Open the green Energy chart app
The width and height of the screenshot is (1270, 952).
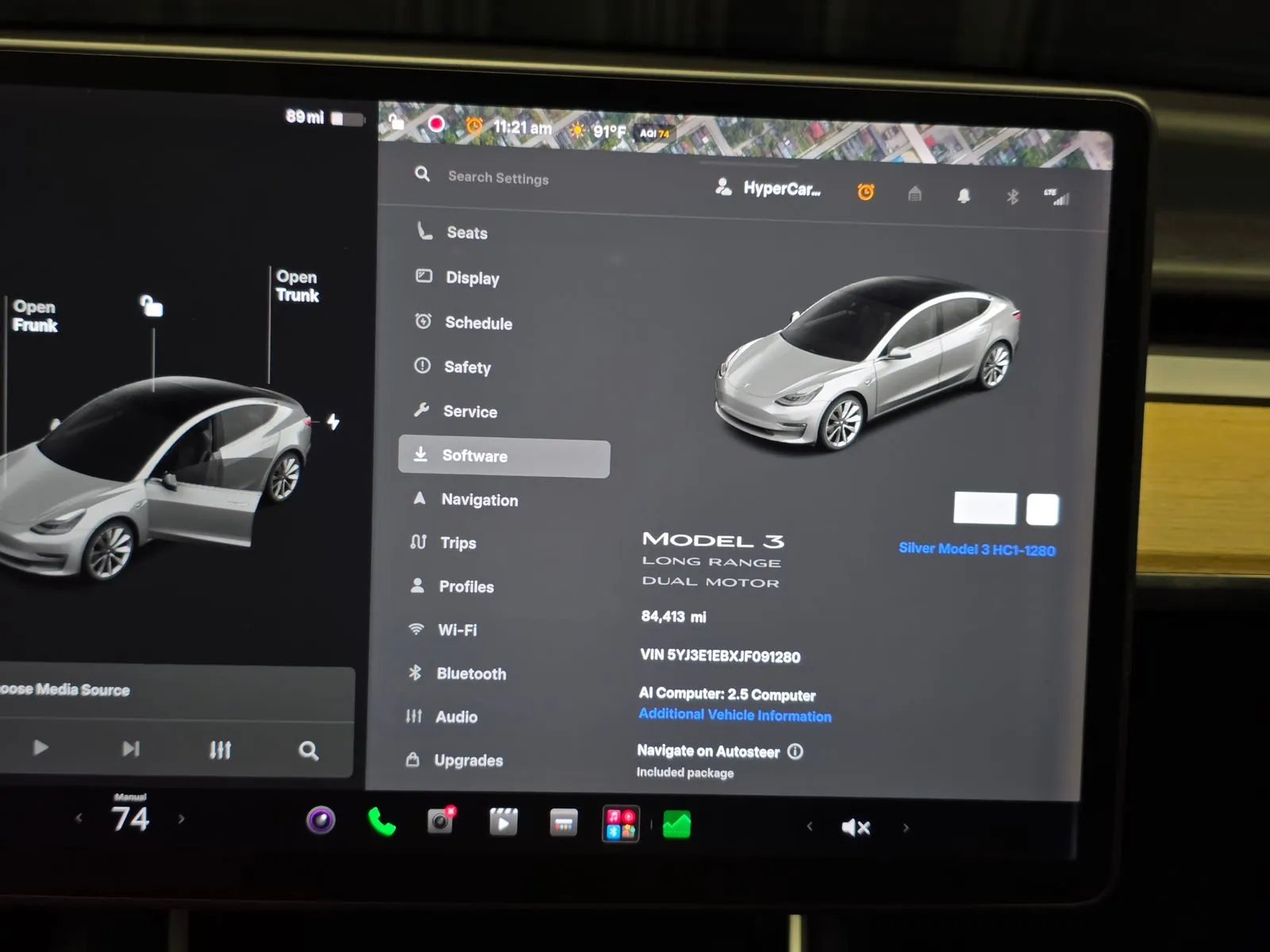point(677,825)
